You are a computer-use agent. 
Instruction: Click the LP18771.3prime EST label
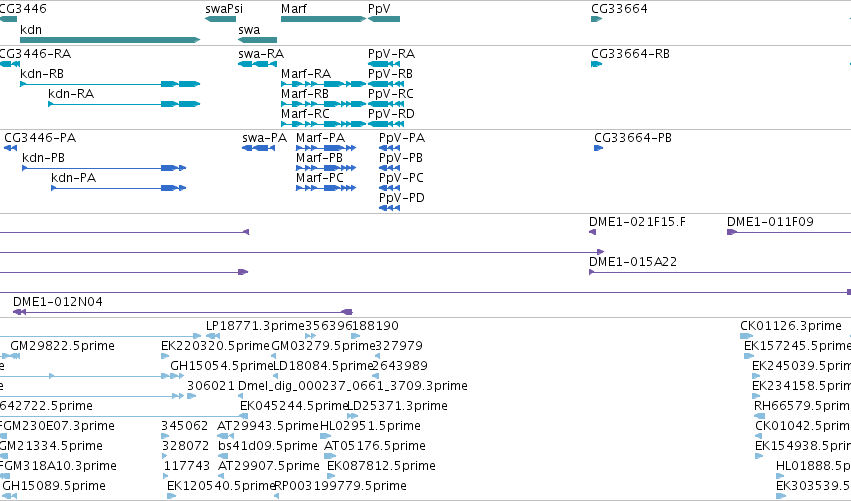(x=255, y=326)
